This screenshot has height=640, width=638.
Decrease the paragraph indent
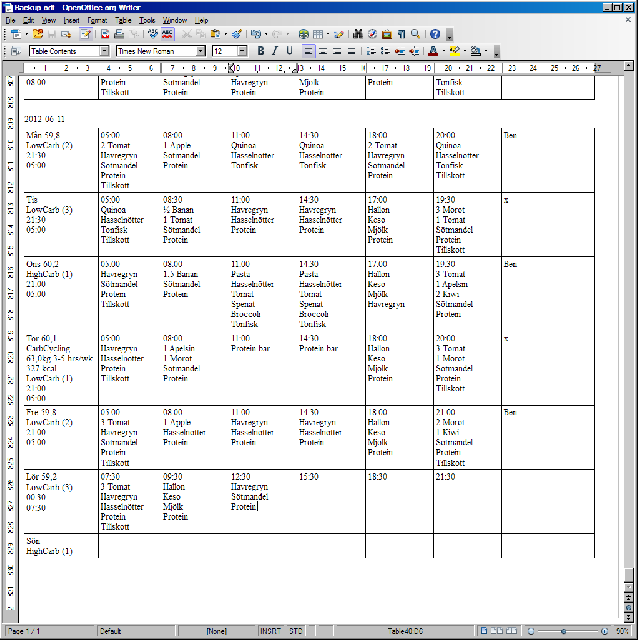point(400,51)
